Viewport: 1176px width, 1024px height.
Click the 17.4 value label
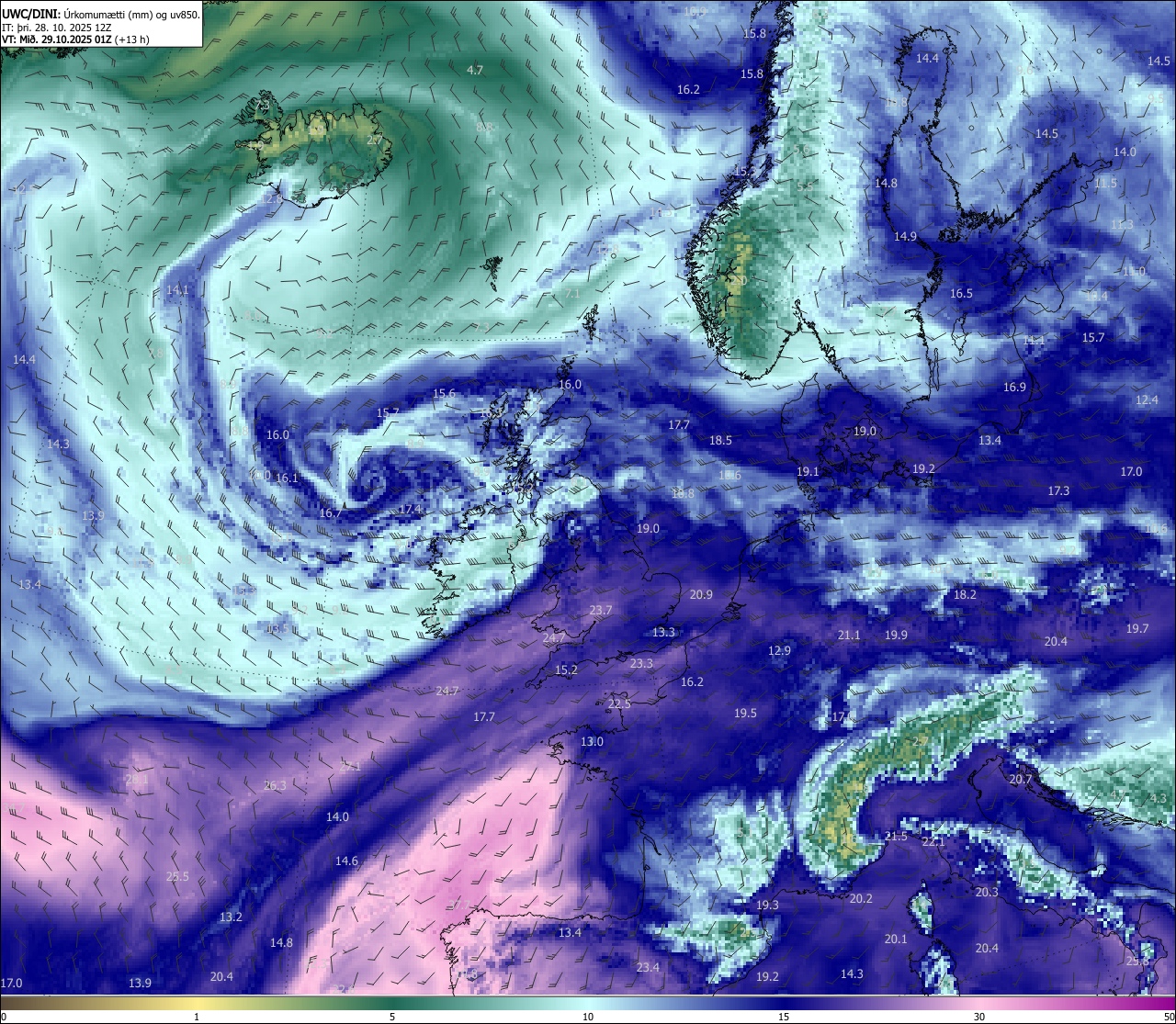point(410,510)
